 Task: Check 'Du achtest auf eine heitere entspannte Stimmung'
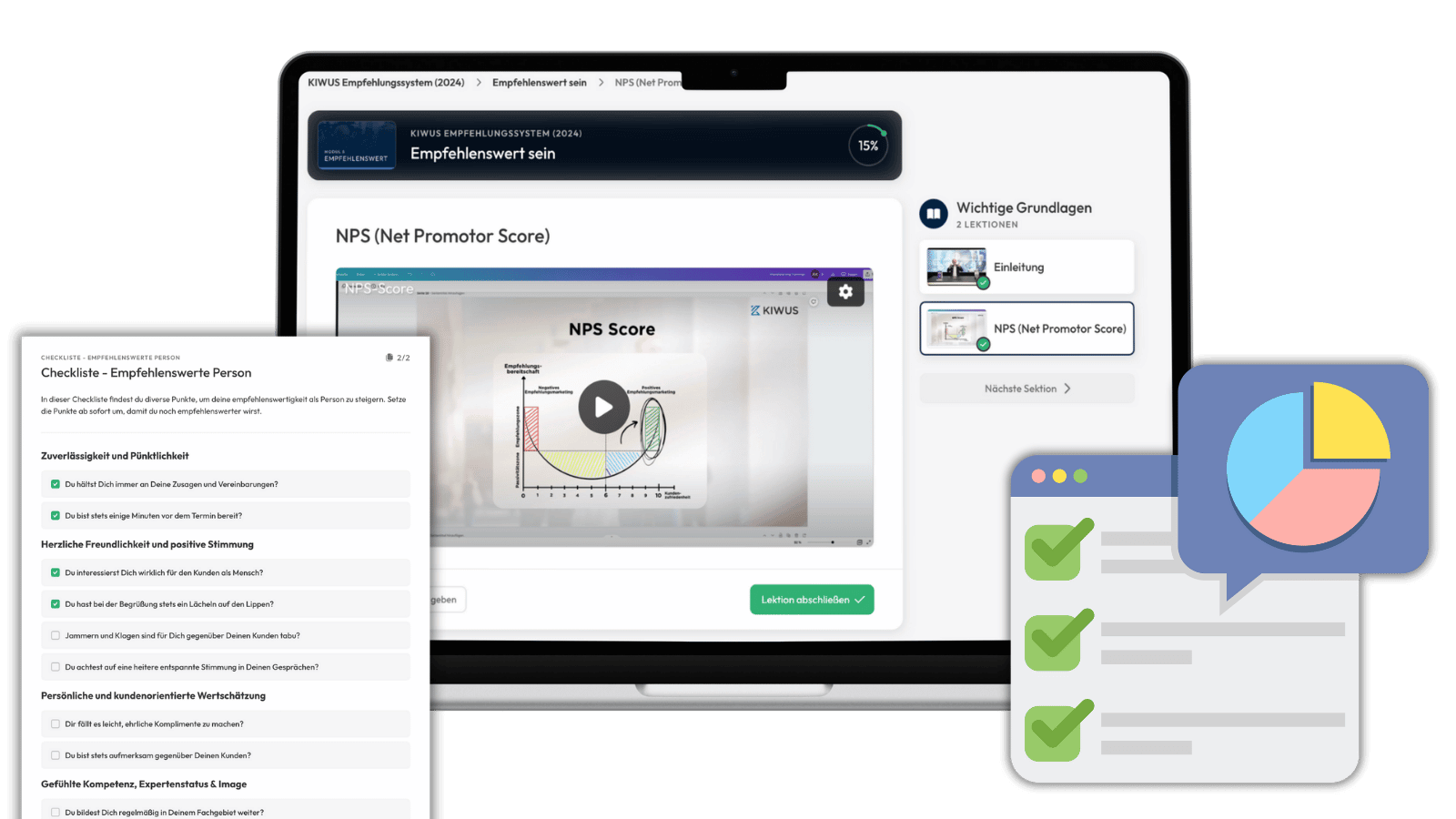56,667
